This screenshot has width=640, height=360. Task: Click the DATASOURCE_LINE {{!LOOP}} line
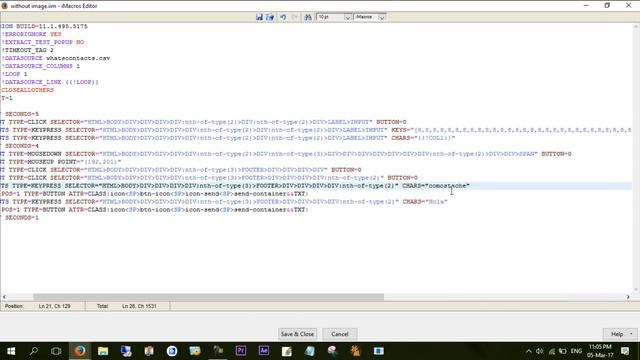(x=50, y=82)
